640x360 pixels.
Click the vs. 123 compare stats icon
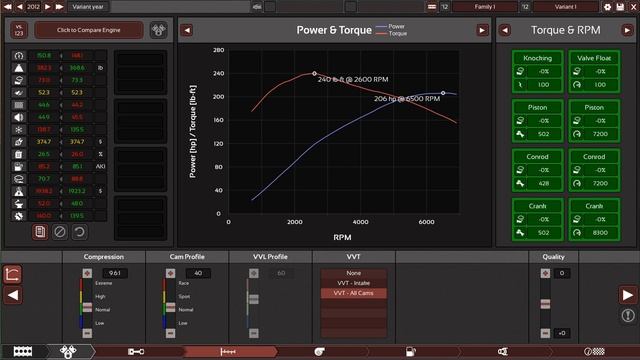(19, 30)
